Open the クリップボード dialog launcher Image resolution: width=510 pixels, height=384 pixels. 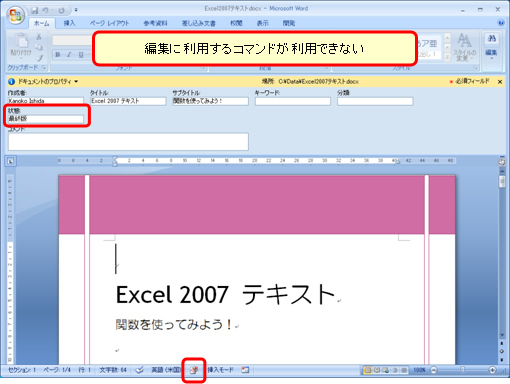tap(44, 67)
